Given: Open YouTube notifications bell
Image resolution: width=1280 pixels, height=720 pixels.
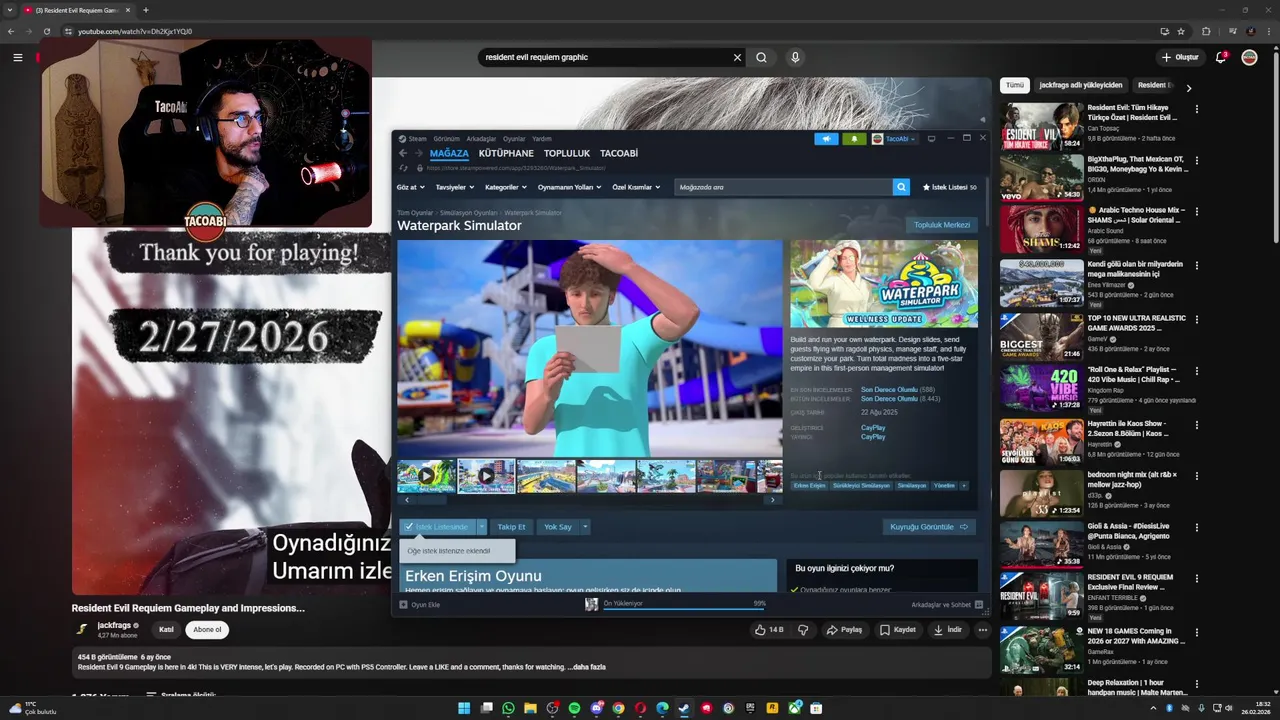Looking at the screenshot, I should click(x=1221, y=57).
